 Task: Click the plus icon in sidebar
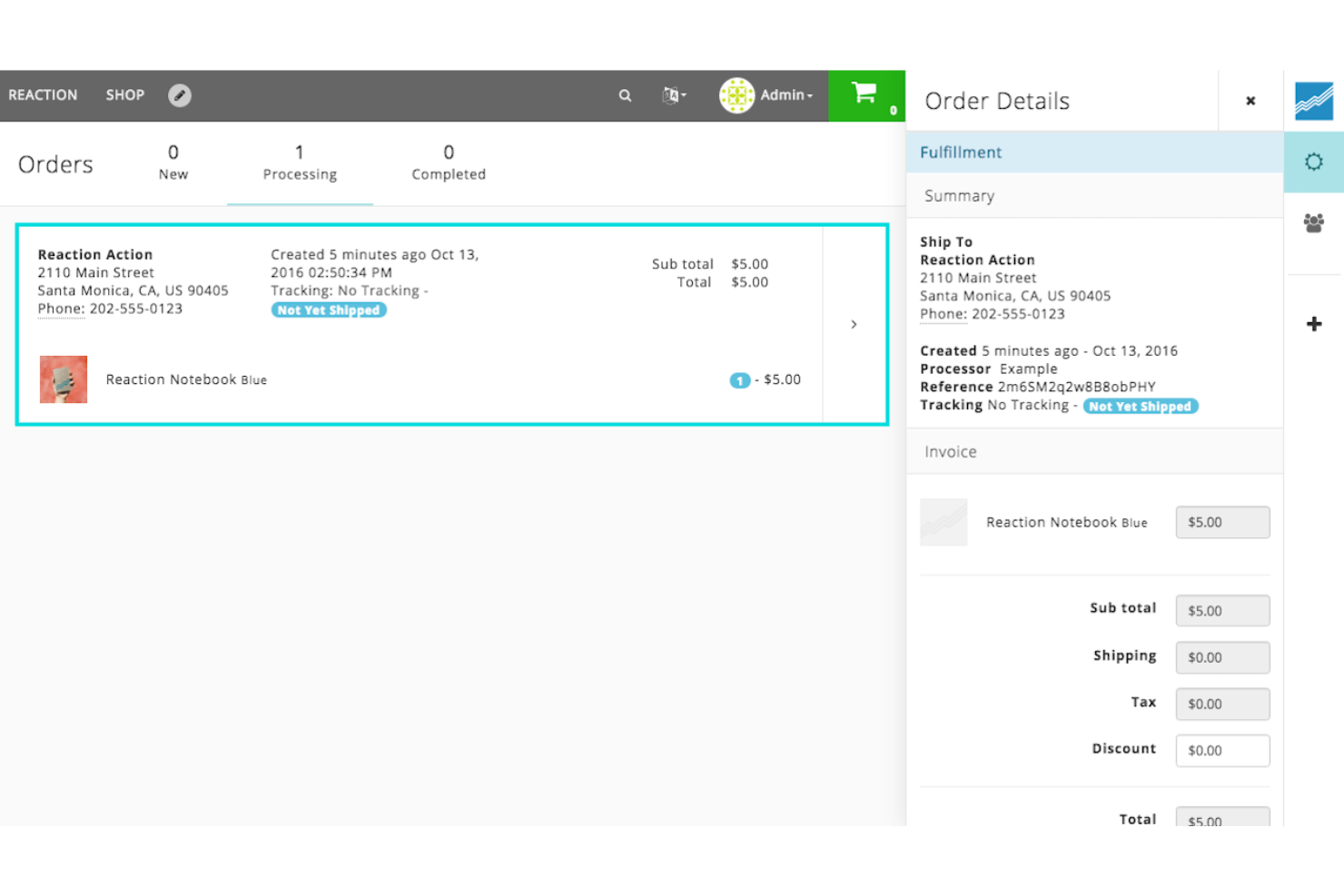pos(1314,324)
